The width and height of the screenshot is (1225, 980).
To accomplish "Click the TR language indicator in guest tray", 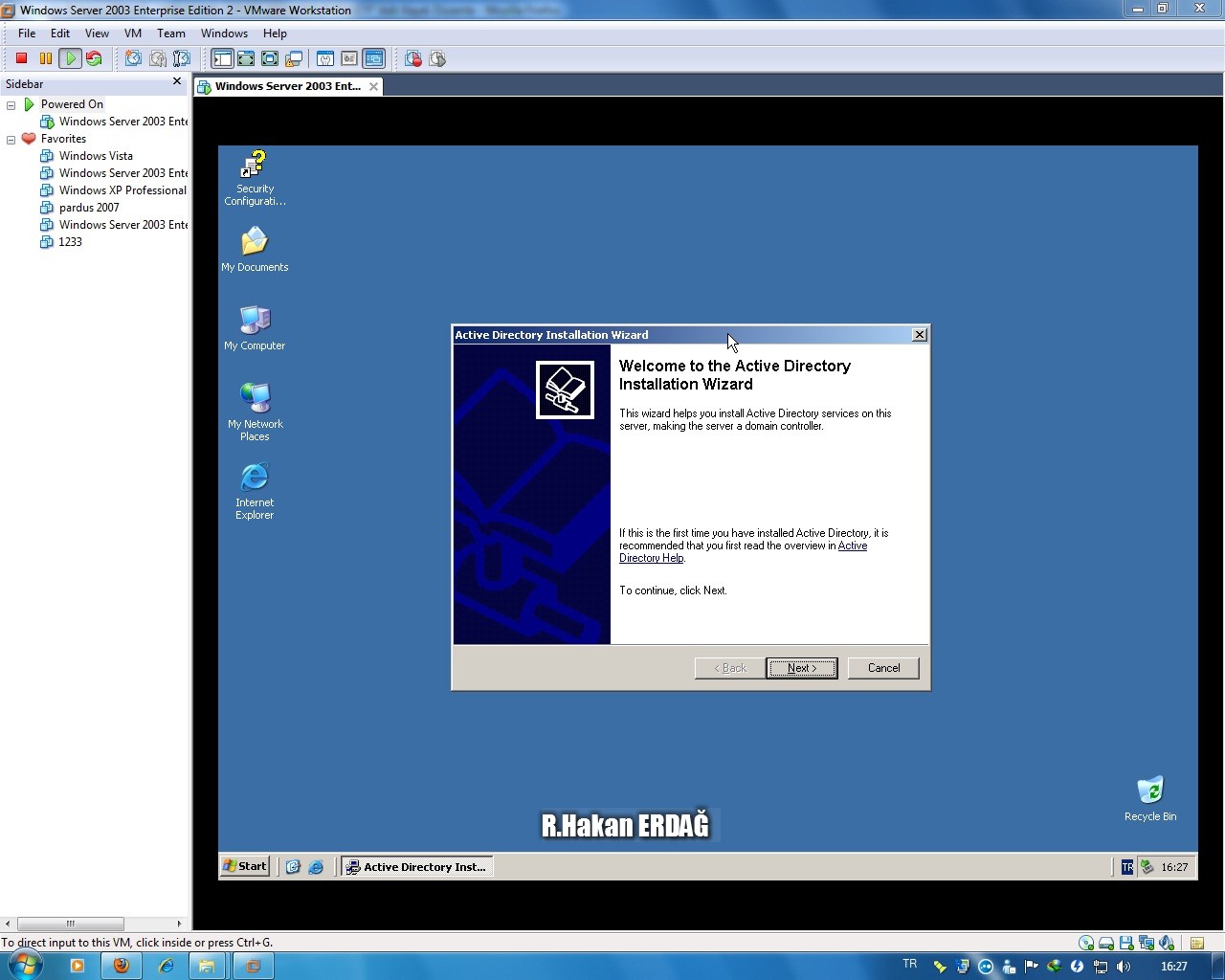I will 1127,867.
